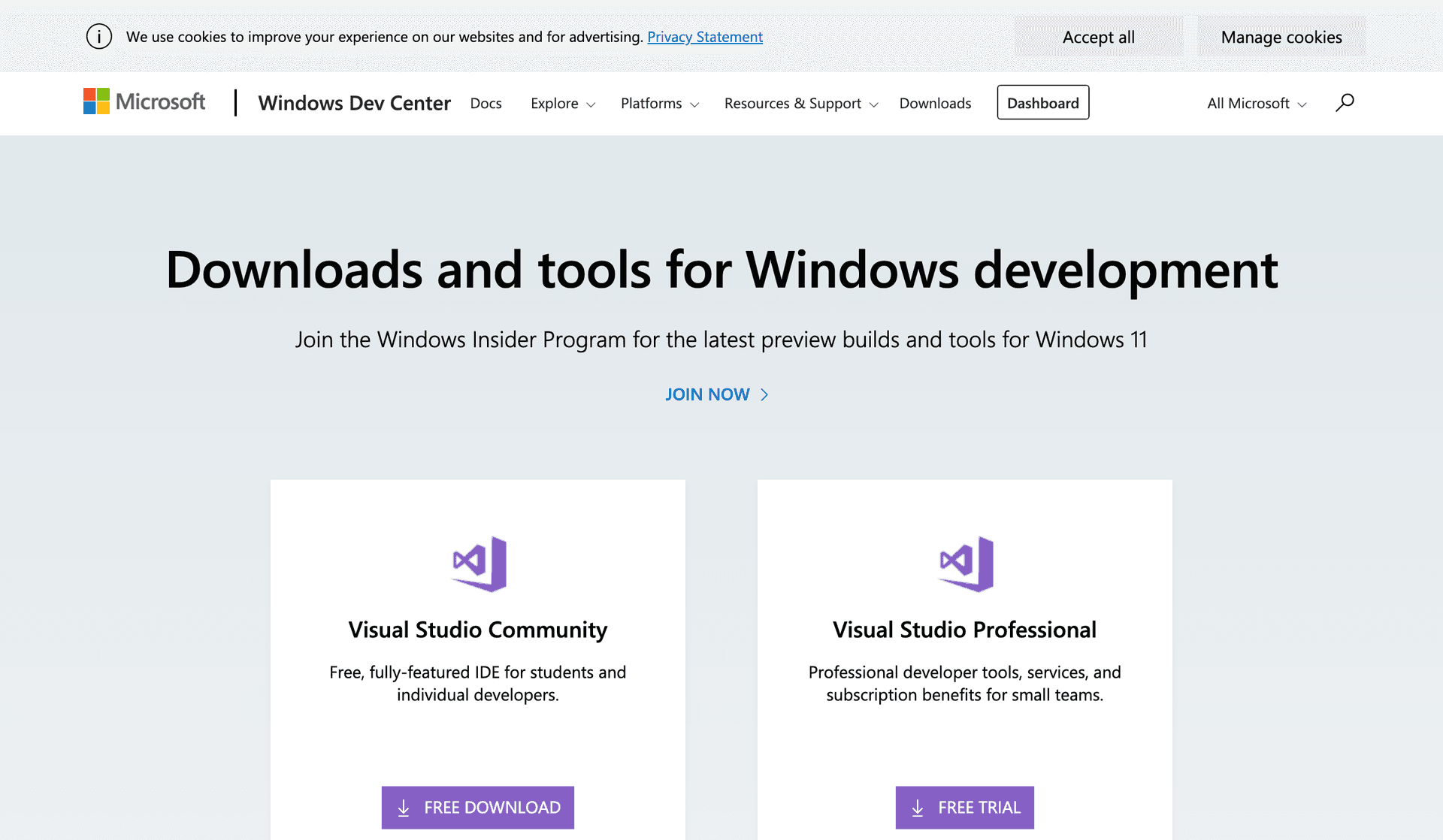This screenshot has width=1443, height=840.
Task: Select the Docs menu item
Action: [486, 103]
